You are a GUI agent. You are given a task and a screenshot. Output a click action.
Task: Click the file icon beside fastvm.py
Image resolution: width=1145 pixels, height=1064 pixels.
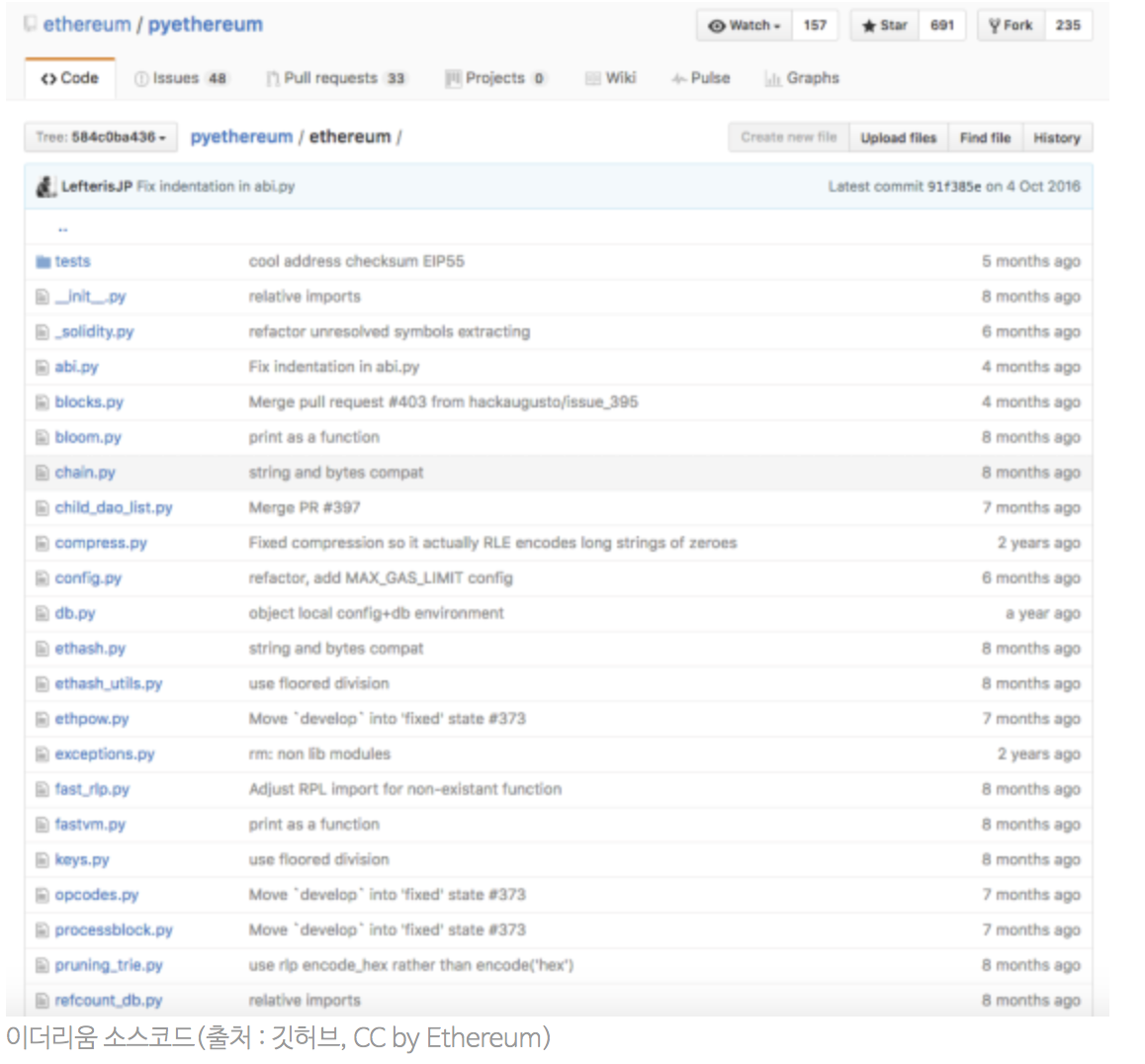[43, 825]
